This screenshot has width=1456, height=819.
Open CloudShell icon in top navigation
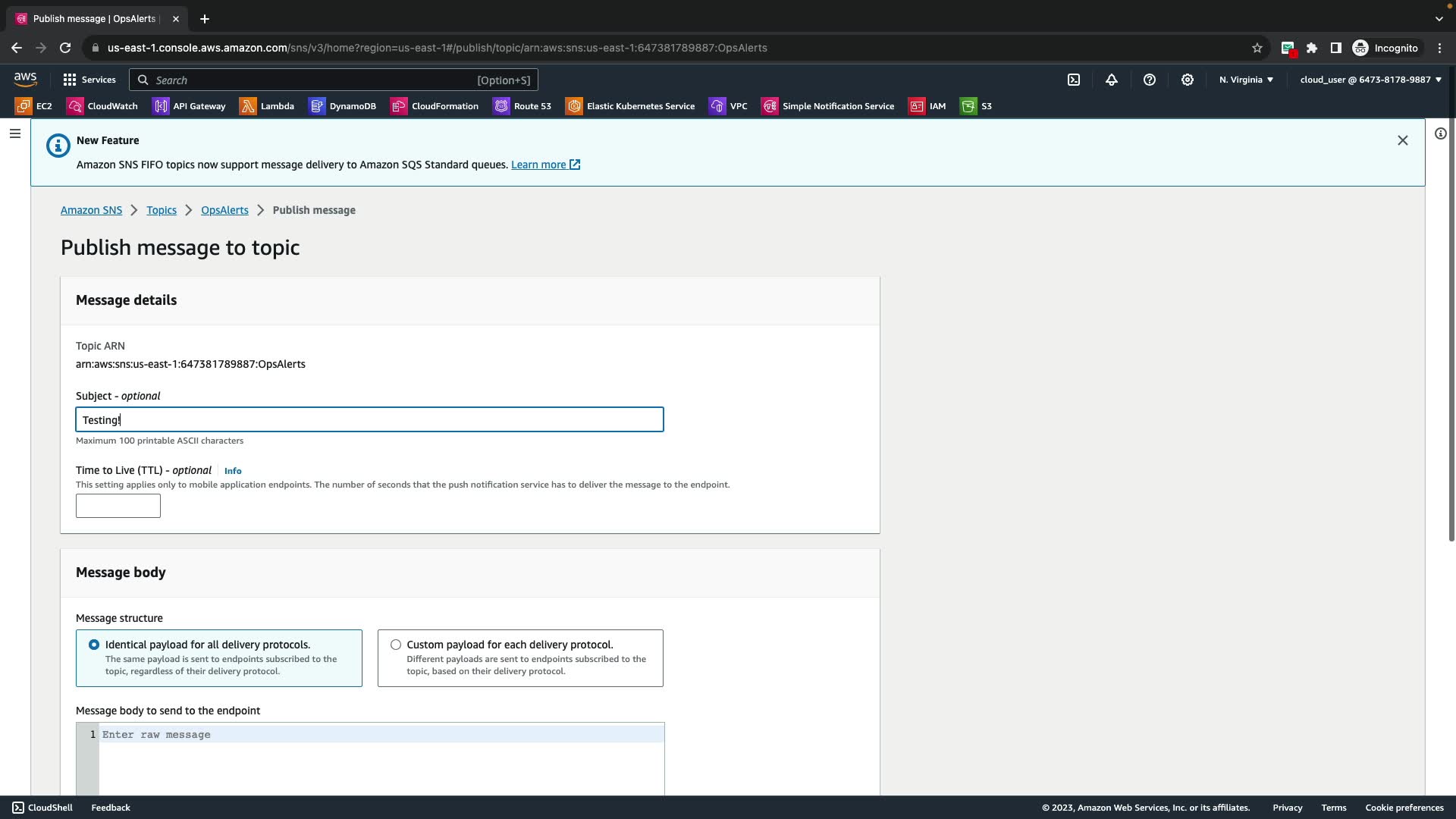[x=1074, y=80]
